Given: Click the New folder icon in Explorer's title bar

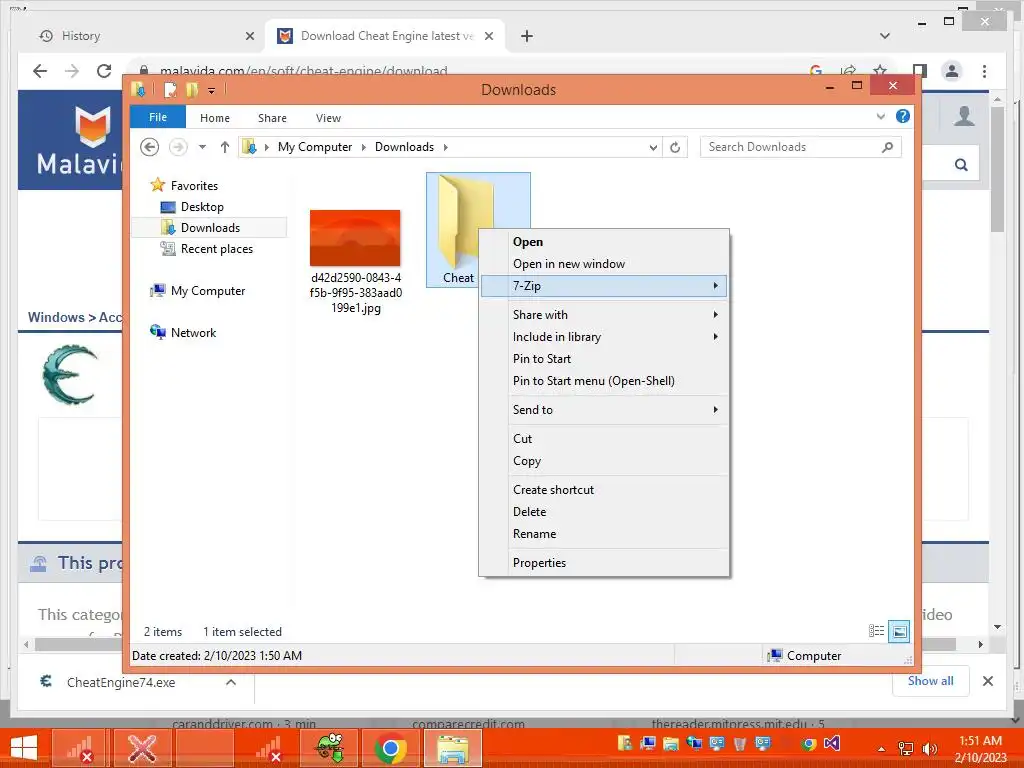Looking at the screenshot, I should pos(191,89).
